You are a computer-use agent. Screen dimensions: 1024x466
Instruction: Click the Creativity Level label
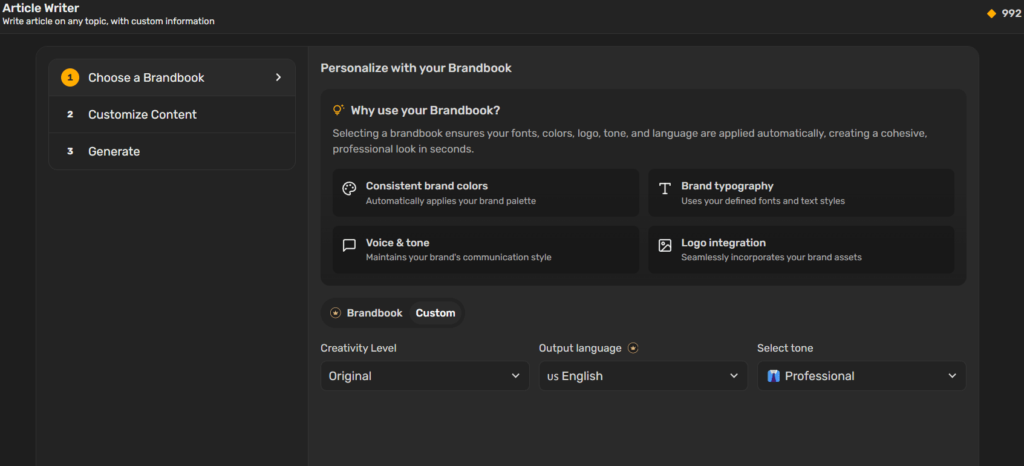359,349
